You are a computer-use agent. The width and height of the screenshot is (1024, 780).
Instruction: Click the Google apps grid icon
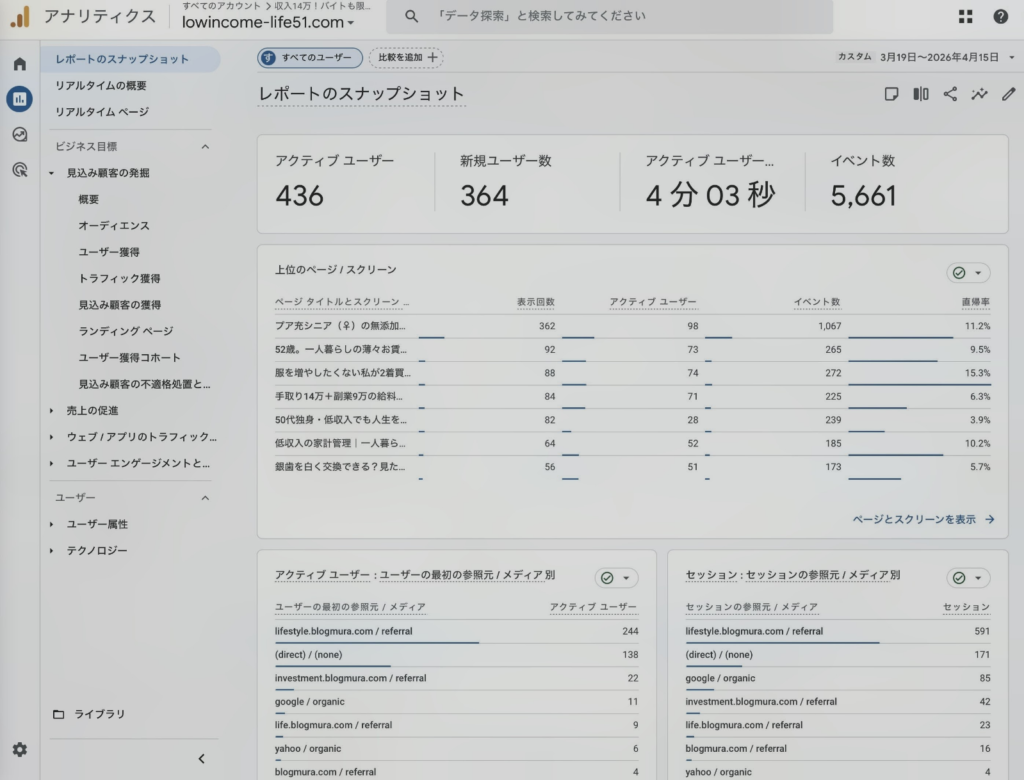[x=965, y=17]
